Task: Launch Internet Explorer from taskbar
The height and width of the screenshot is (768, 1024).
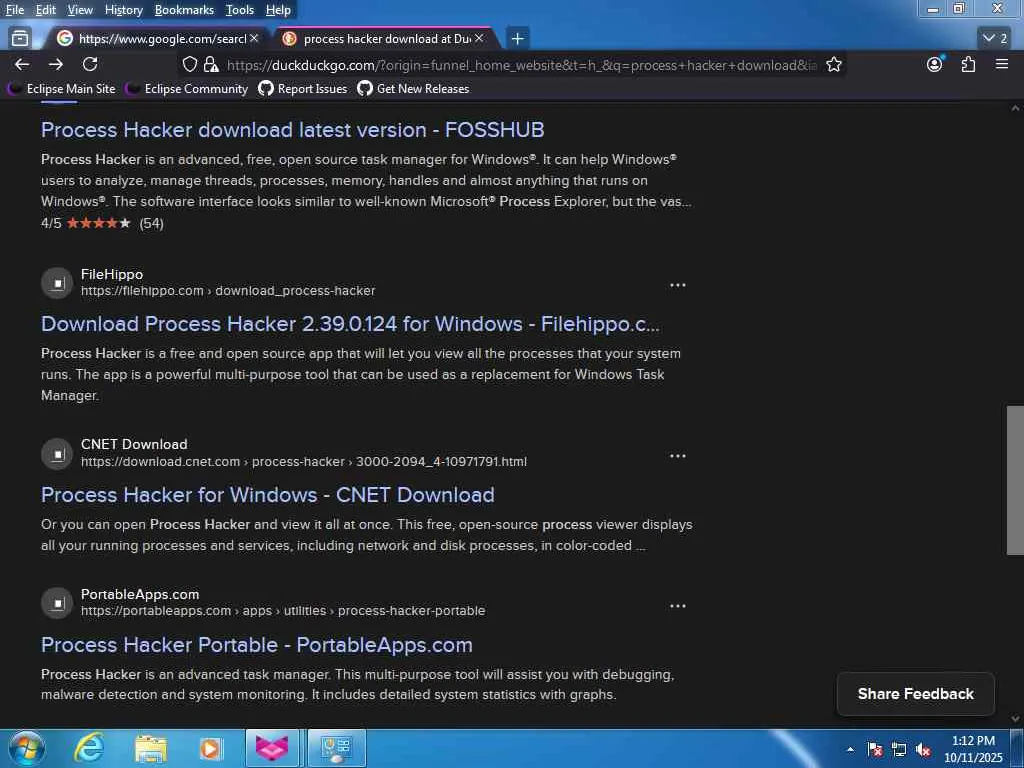Action: pos(89,748)
